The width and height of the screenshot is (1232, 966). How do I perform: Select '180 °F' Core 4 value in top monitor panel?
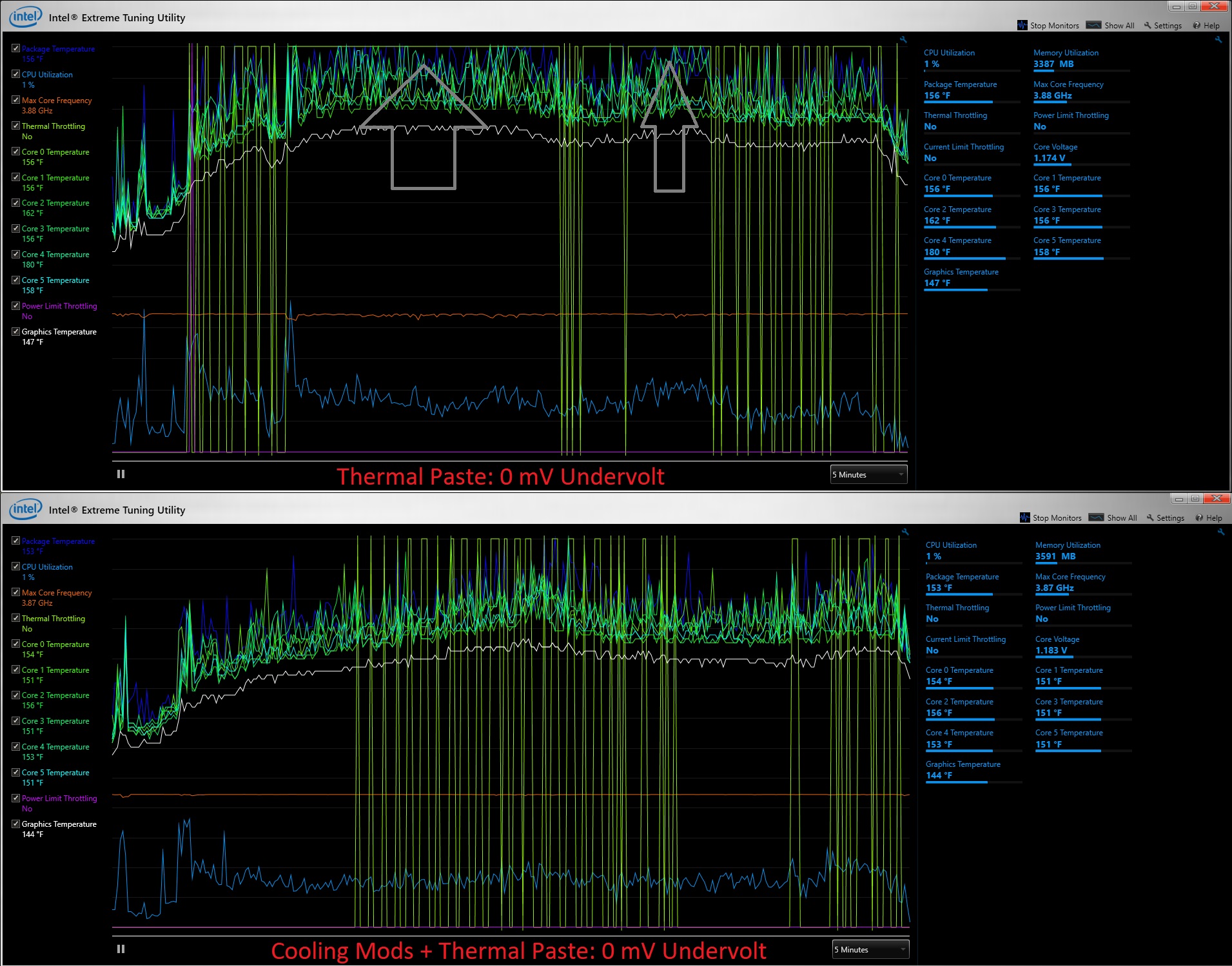coord(937,252)
